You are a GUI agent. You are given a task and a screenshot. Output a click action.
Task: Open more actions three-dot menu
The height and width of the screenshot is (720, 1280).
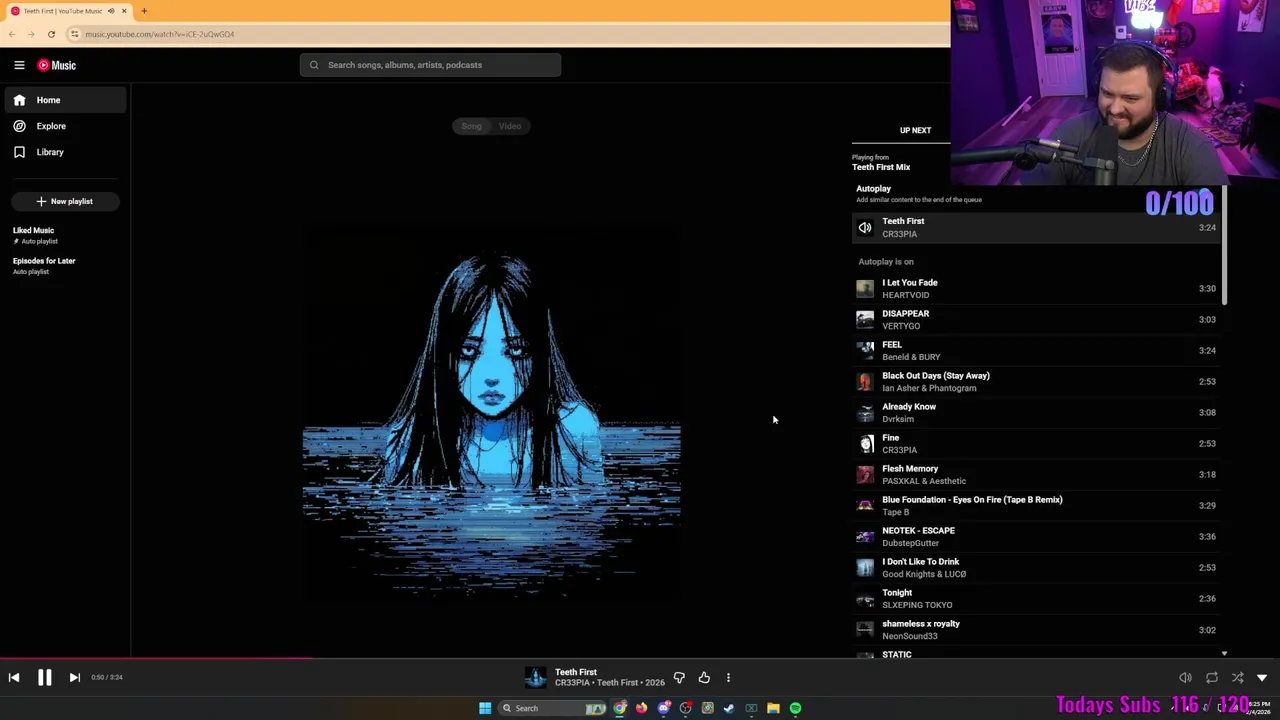click(728, 678)
